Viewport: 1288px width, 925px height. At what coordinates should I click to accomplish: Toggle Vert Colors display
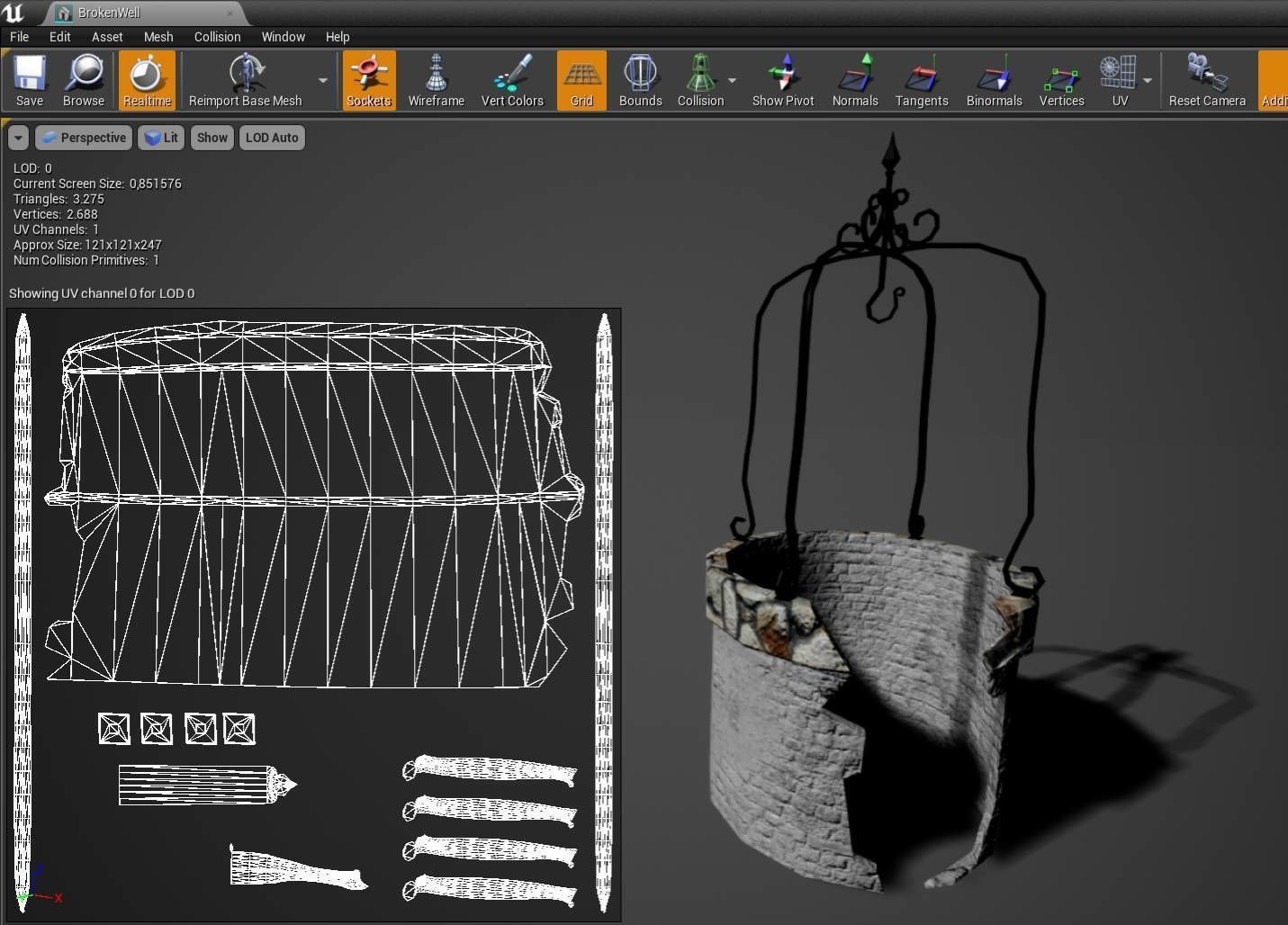click(x=512, y=80)
